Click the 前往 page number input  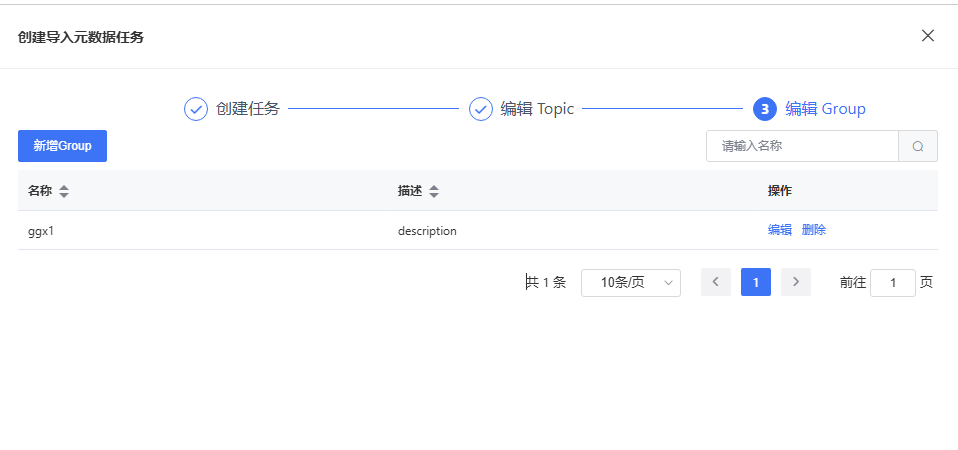coord(892,283)
